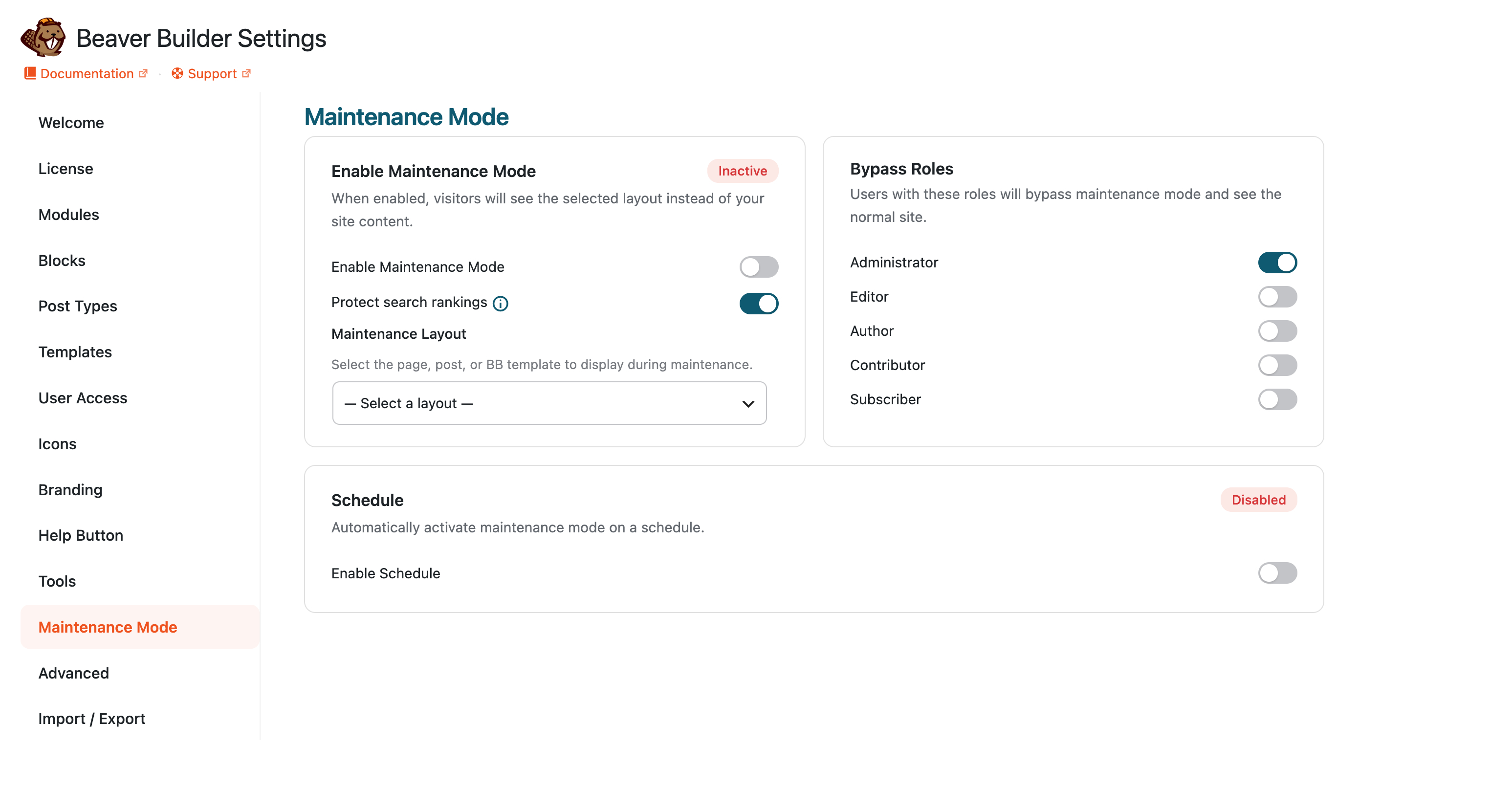Click the Editor role label

pyautogui.click(x=869, y=297)
